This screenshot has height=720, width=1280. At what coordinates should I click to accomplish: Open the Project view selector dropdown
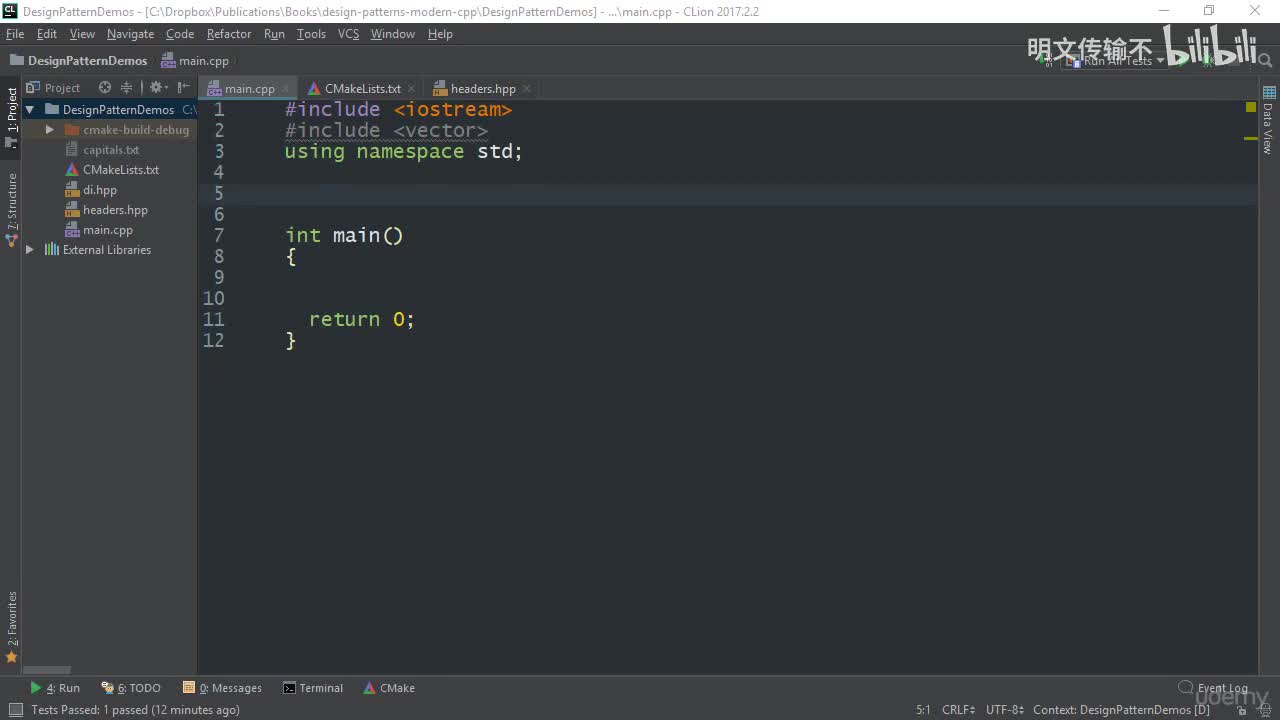[54, 88]
